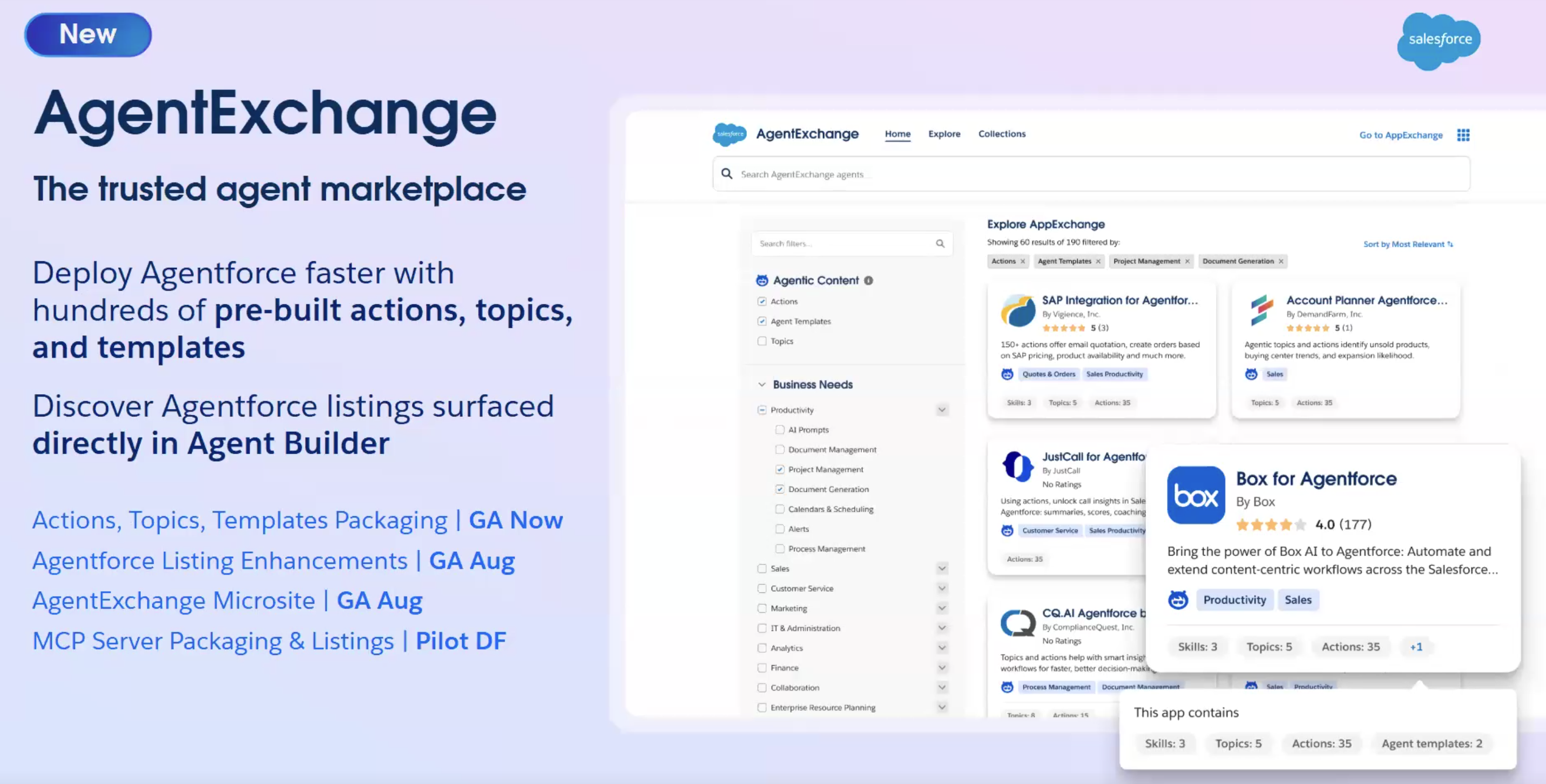Expand the Customer Service category chevron
The height and width of the screenshot is (784, 1546).
pos(942,589)
